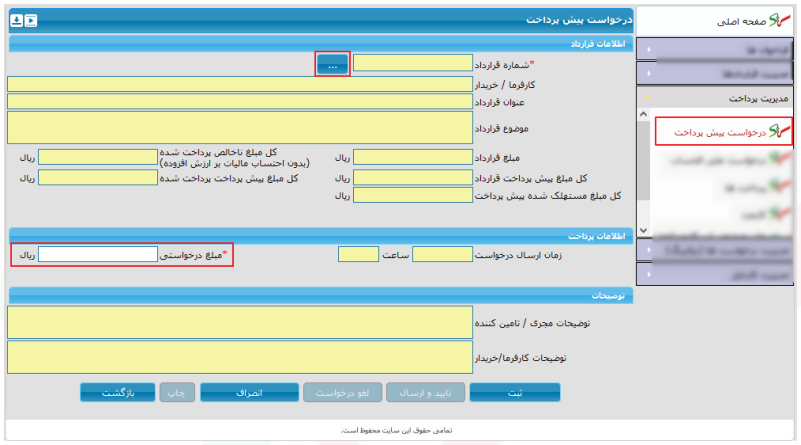Screen dimensions: 801x445
Task: Collapse the مدیریت پرداخت section
Action: point(715,98)
